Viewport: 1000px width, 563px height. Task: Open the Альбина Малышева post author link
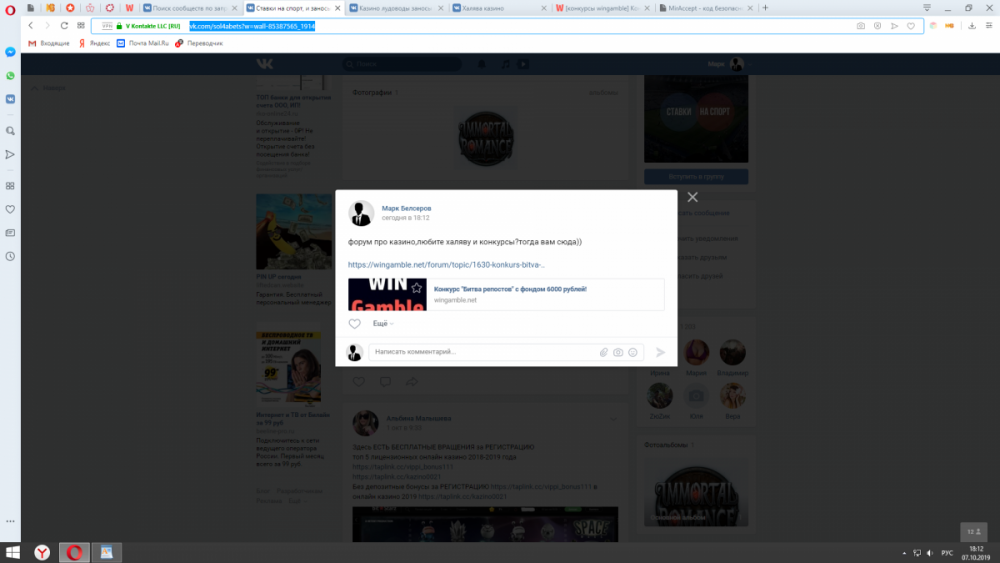click(418, 419)
